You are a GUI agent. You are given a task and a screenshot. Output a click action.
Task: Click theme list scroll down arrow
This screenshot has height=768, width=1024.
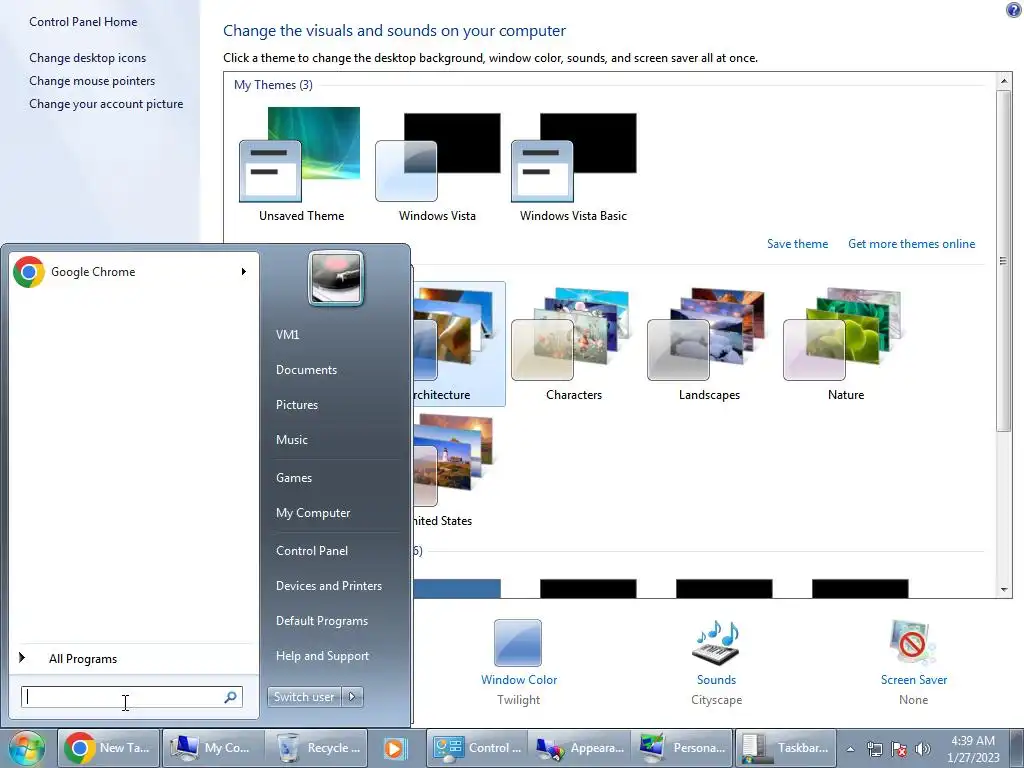click(x=1004, y=590)
